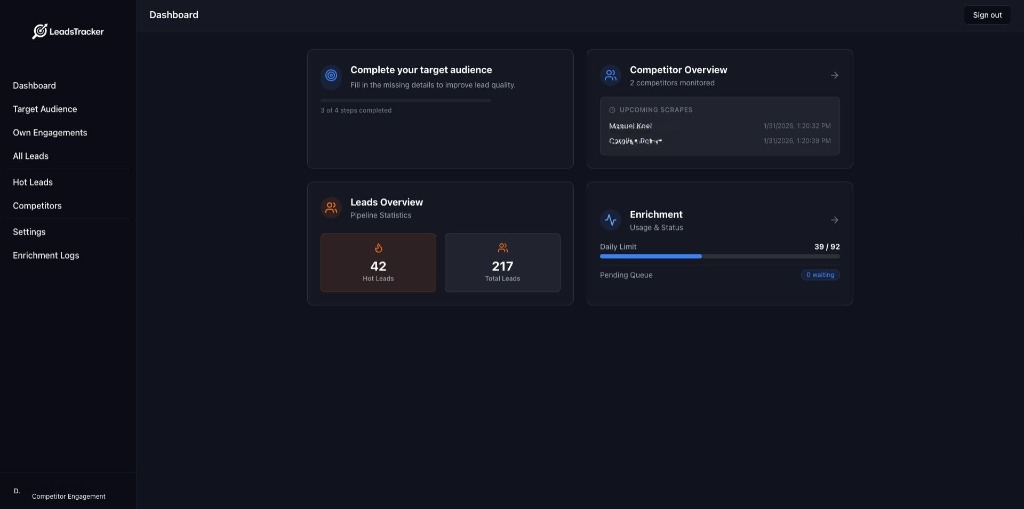Viewport: 1024px width, 509px height.
Task: Select All Leads in the sidebar
Action: click(31, 156)
